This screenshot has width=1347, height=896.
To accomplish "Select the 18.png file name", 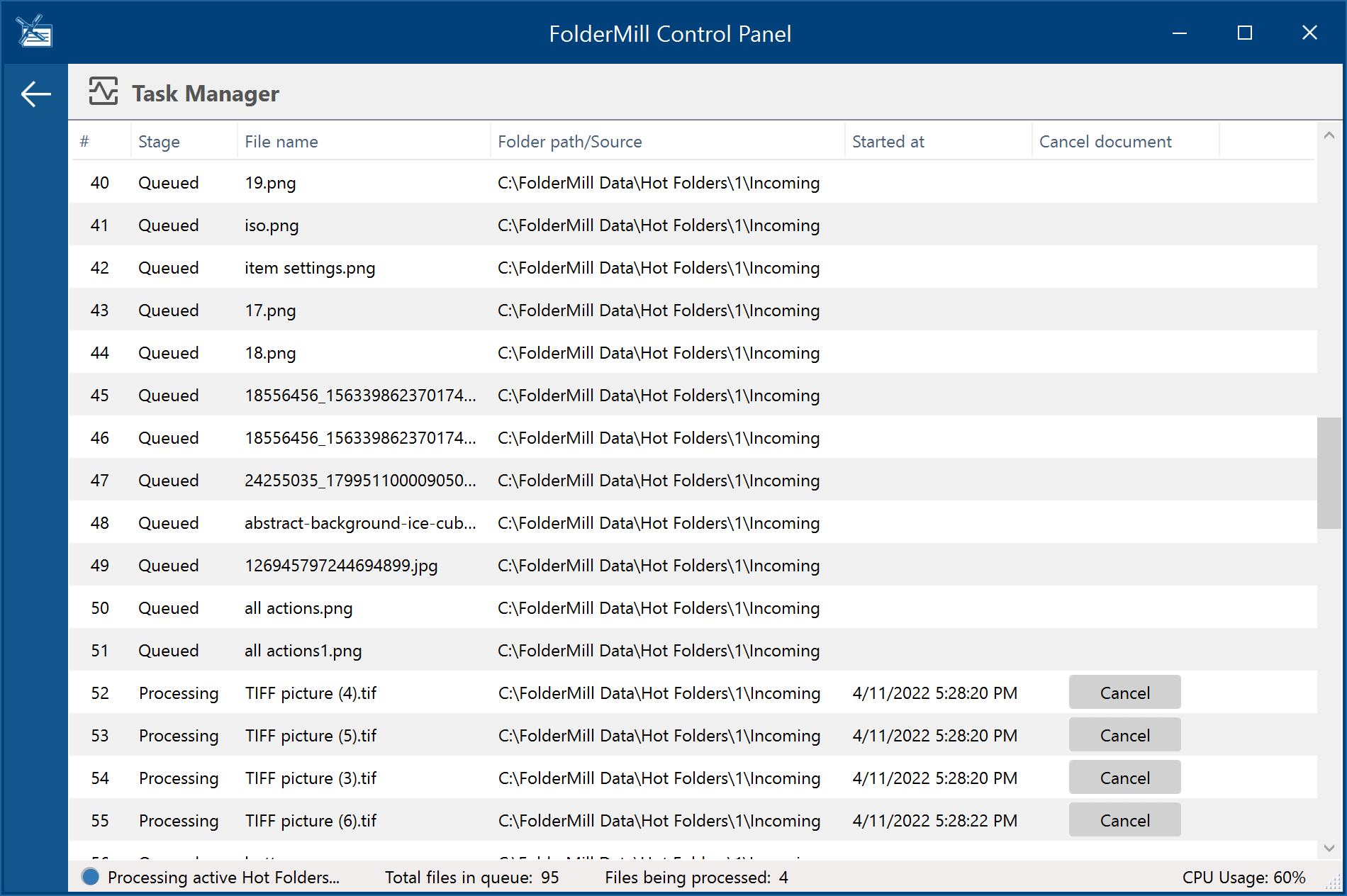I will pyautogui.click(x=270, y=353).
